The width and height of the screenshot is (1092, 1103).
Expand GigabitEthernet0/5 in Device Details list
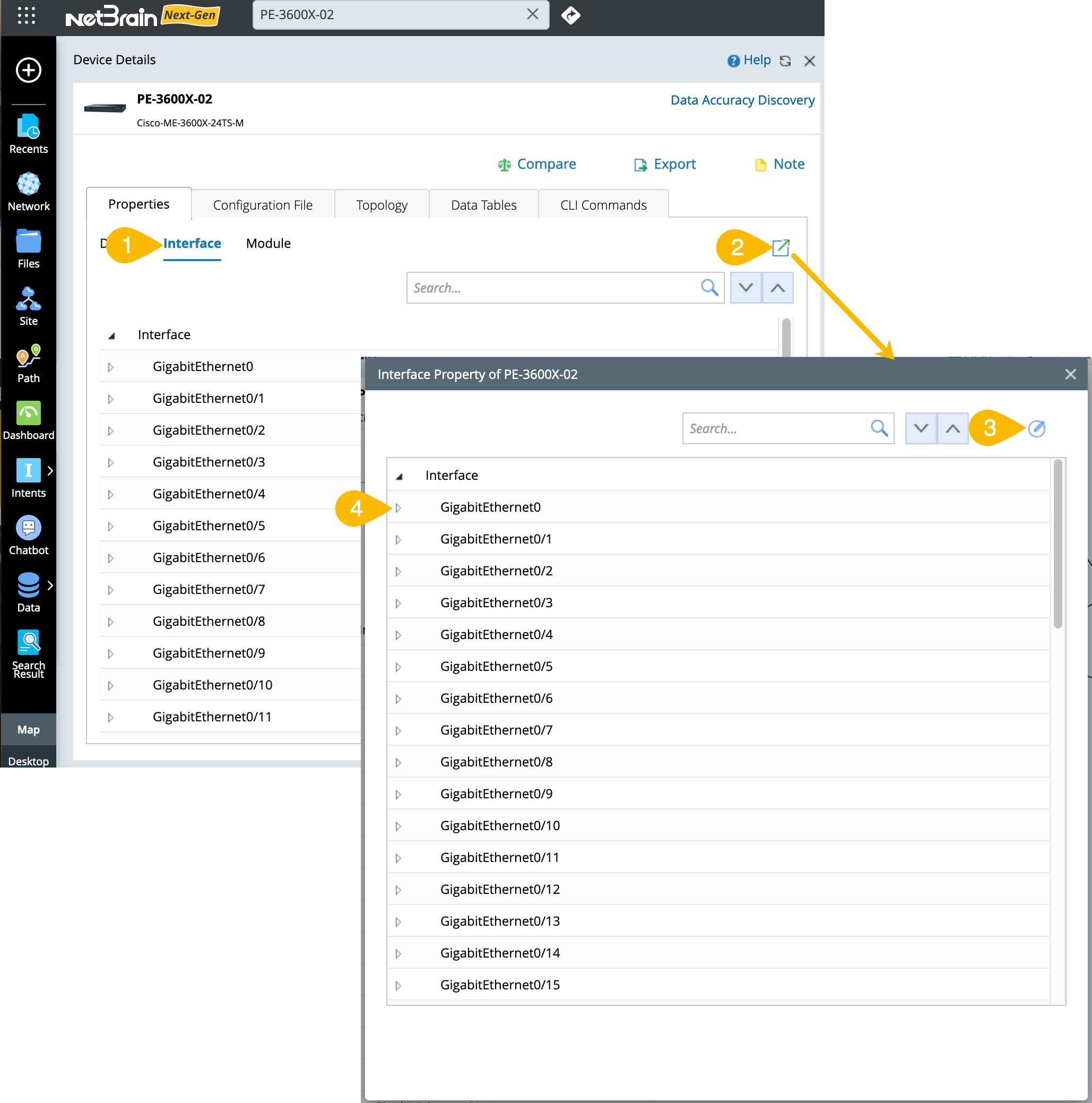[x=111, y=527]
